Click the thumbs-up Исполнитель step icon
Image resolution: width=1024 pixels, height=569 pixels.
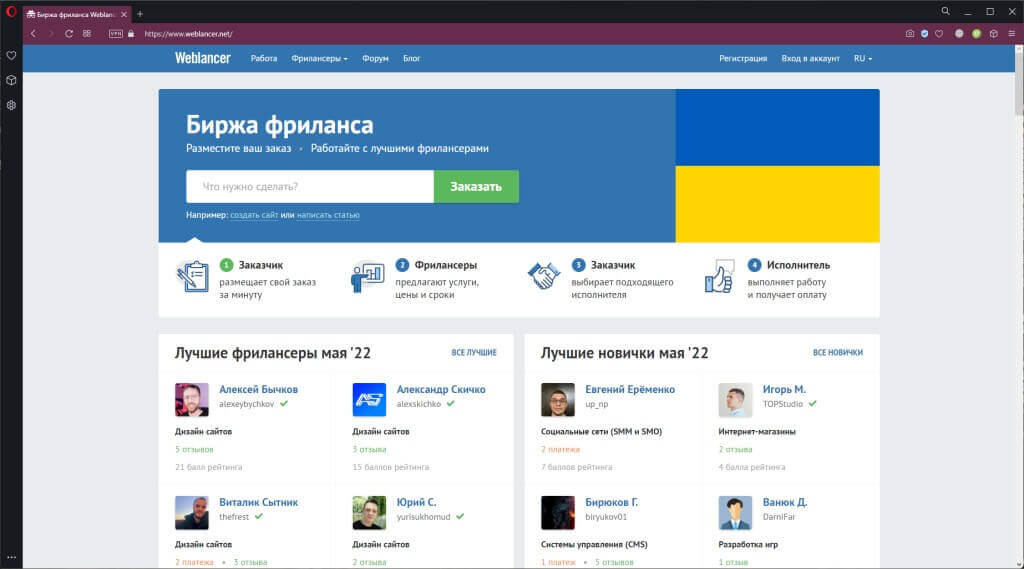[720, 276]
